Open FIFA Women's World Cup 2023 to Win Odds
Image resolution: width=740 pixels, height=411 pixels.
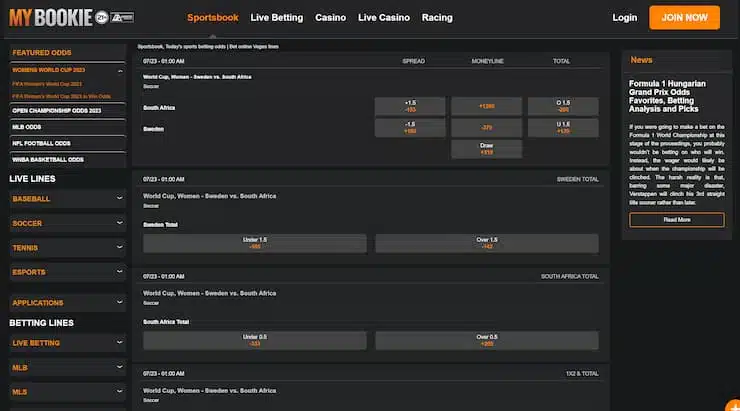click(61, 96)
